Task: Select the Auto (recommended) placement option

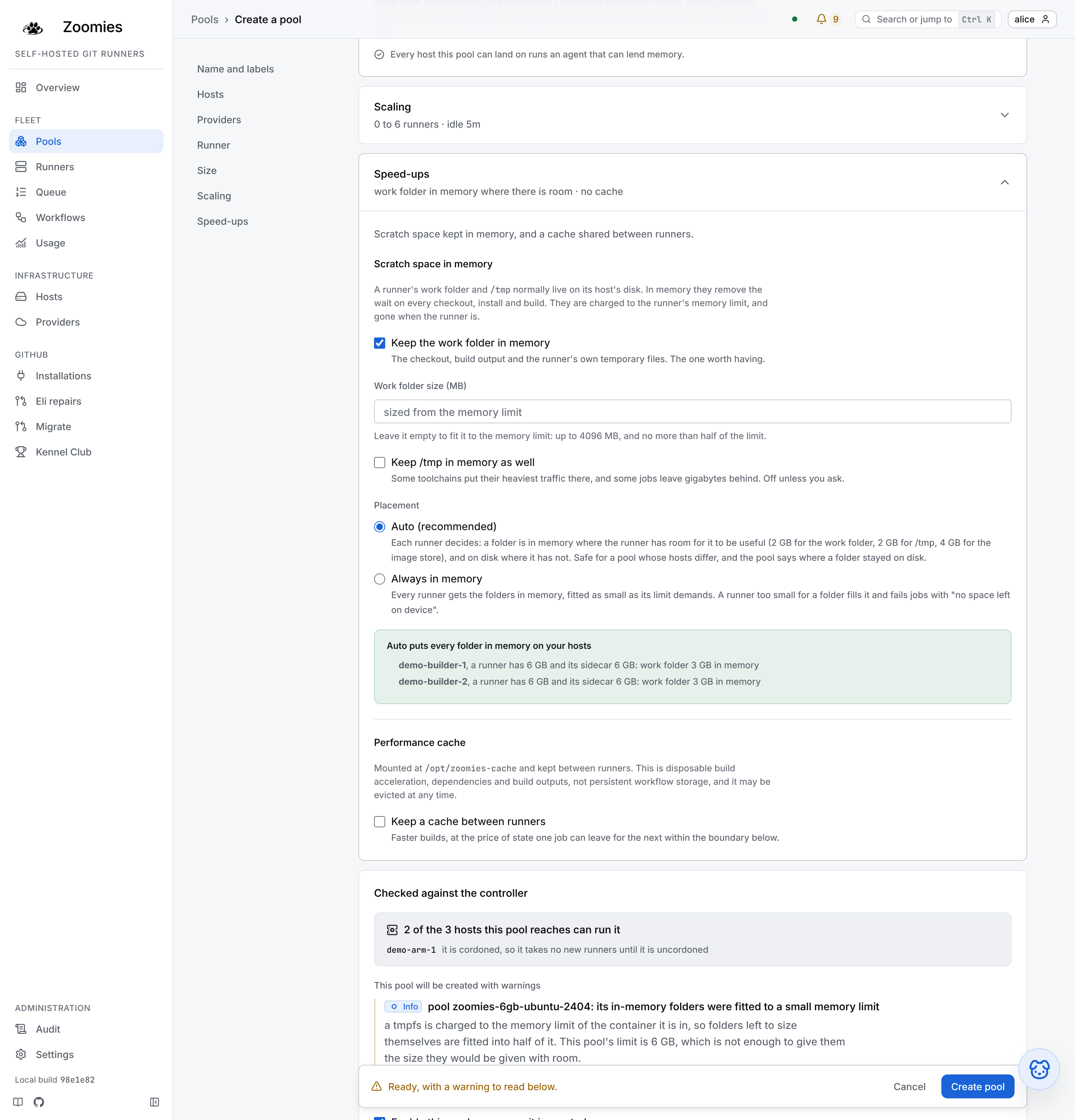Action: [379, 526]
